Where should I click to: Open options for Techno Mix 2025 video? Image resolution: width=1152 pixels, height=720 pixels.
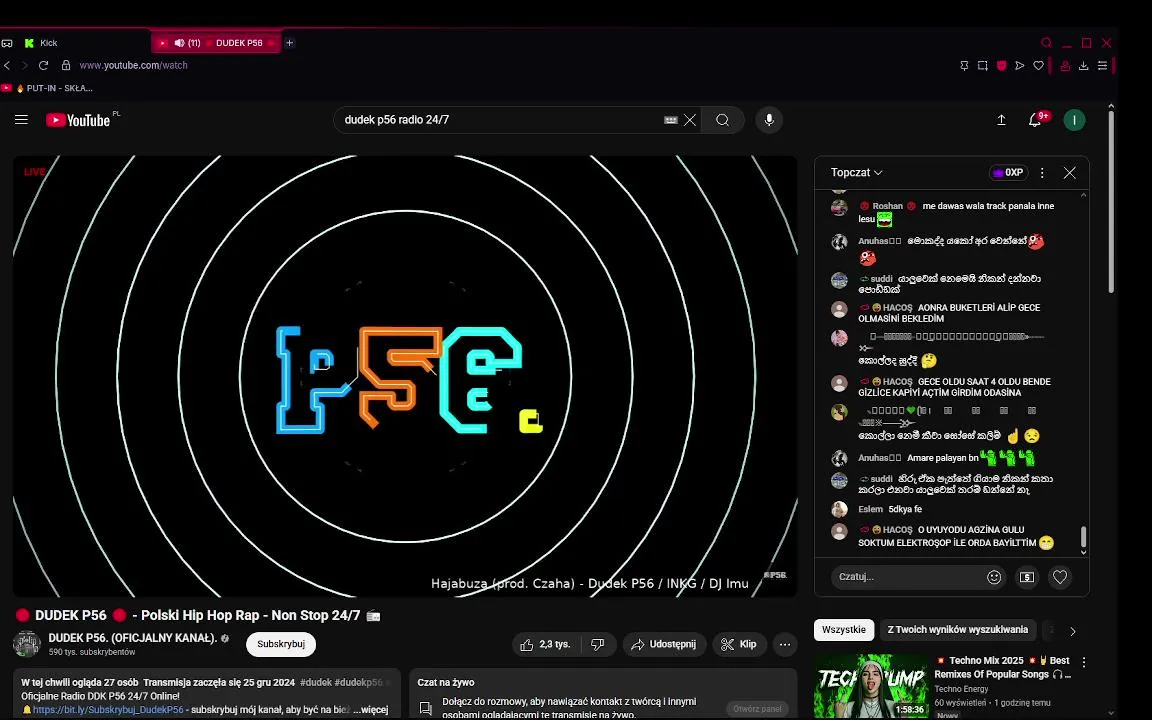click(1083, 662)
